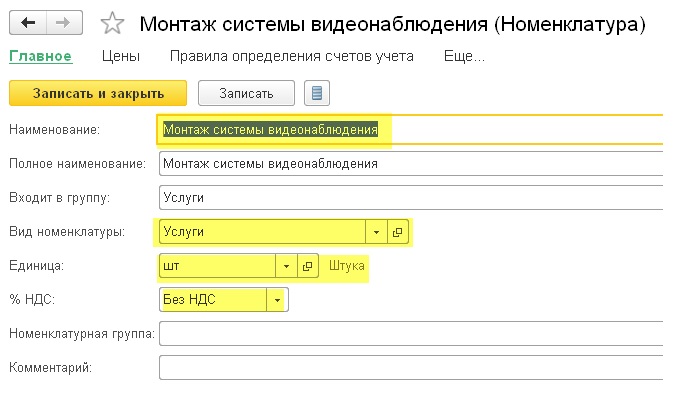Click the Номенклатурная группа: label
Image resolution: width=678 pixels, height=394 pixels.
click(x=82, y=334)
